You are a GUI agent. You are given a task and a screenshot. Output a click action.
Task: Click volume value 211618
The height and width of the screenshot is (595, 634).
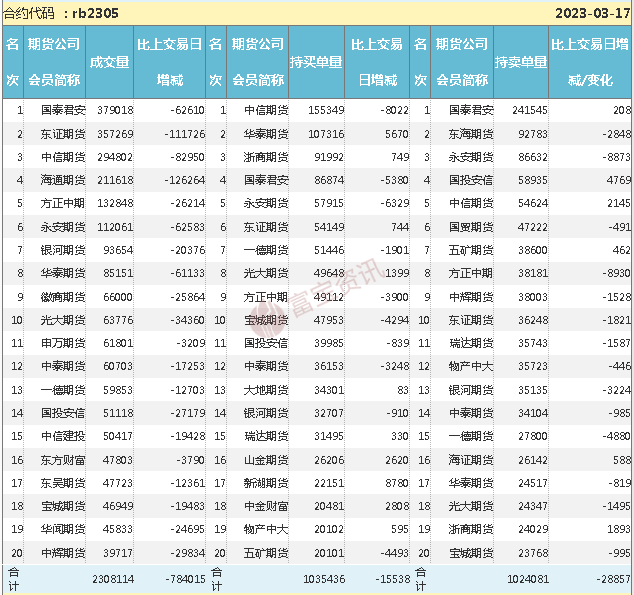pyautogui.click(x=115, y=180)
